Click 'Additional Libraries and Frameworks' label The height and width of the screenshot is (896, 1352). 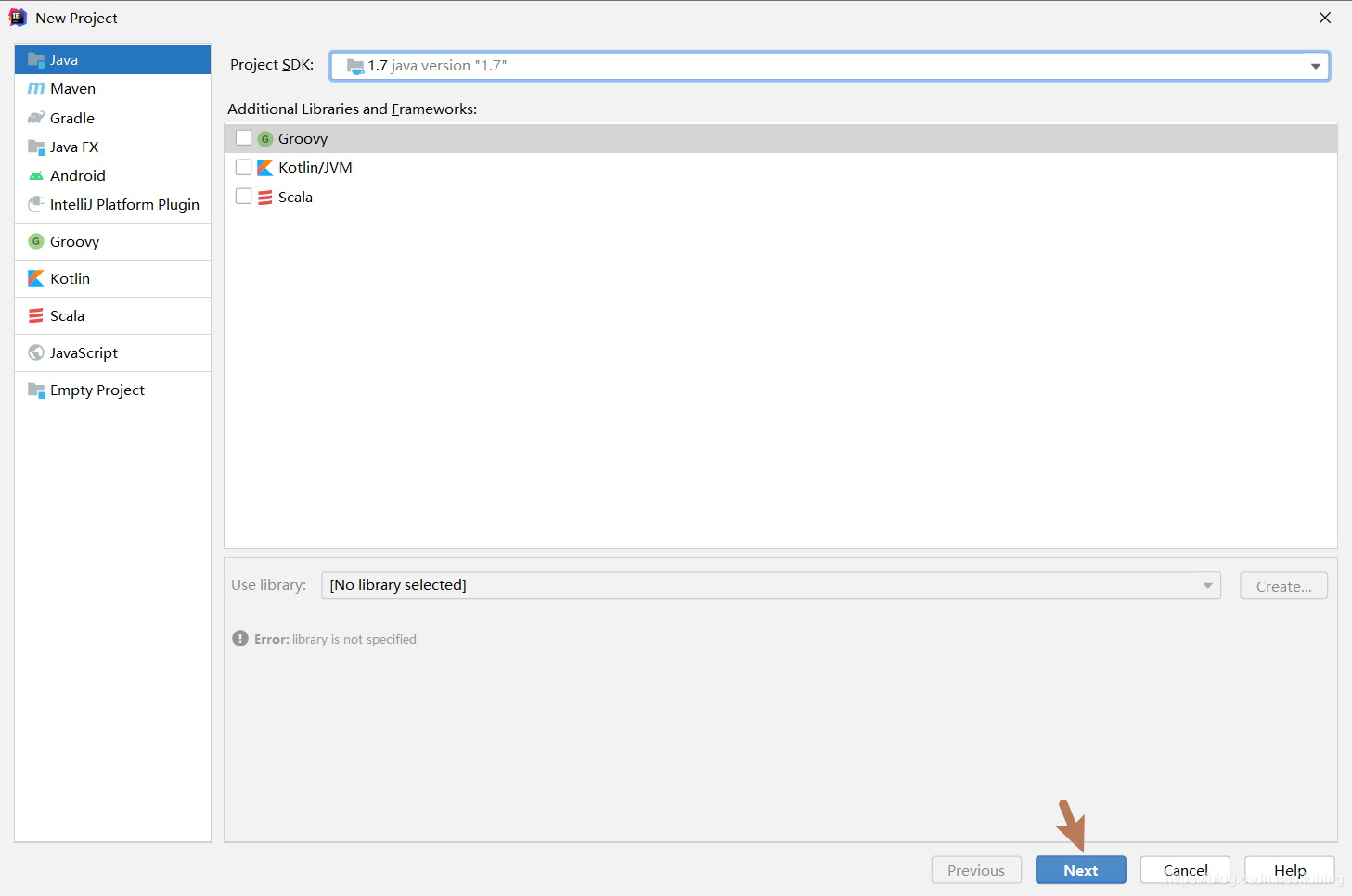(x=353, y=109)
